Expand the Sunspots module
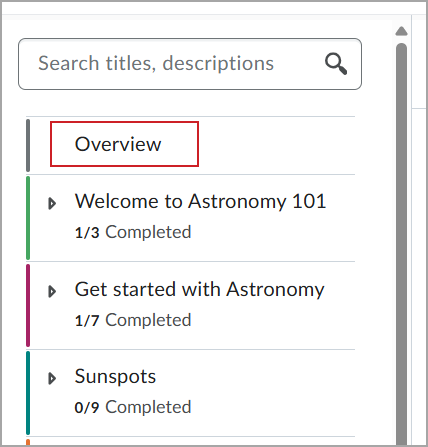Screen dimensions: 428x447 click(x=52, y=378)
